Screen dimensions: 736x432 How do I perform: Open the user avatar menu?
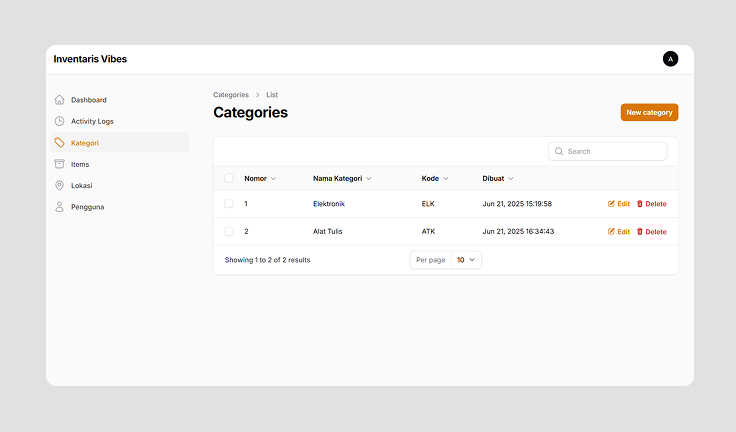click(x=670, y=59)
